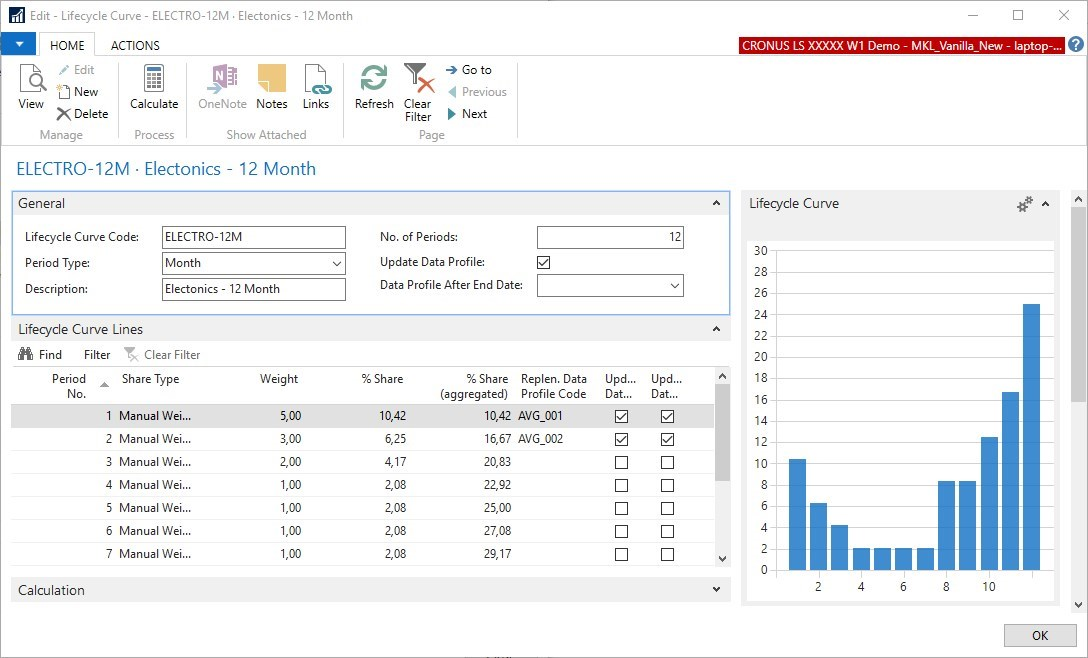Uncheck the Update Data Profile checkbox
1088x658 pixels.
[544, 263]
